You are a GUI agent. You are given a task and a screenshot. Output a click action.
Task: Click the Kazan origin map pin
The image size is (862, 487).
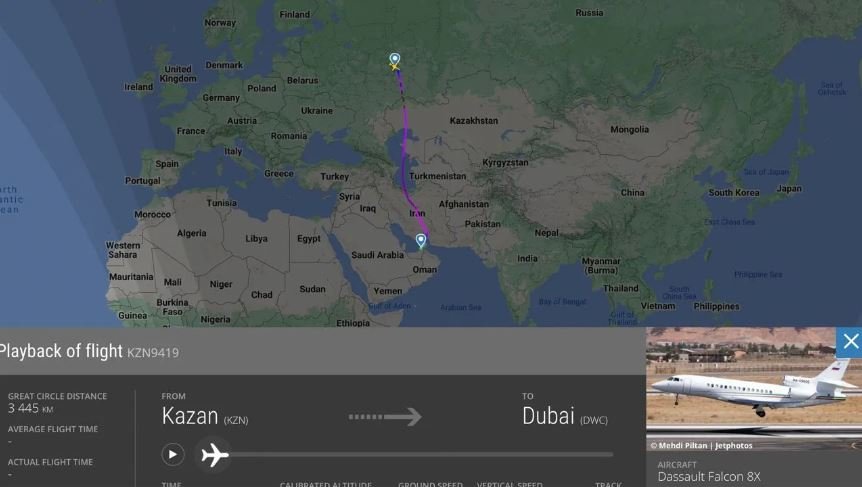tap(395, 58)
